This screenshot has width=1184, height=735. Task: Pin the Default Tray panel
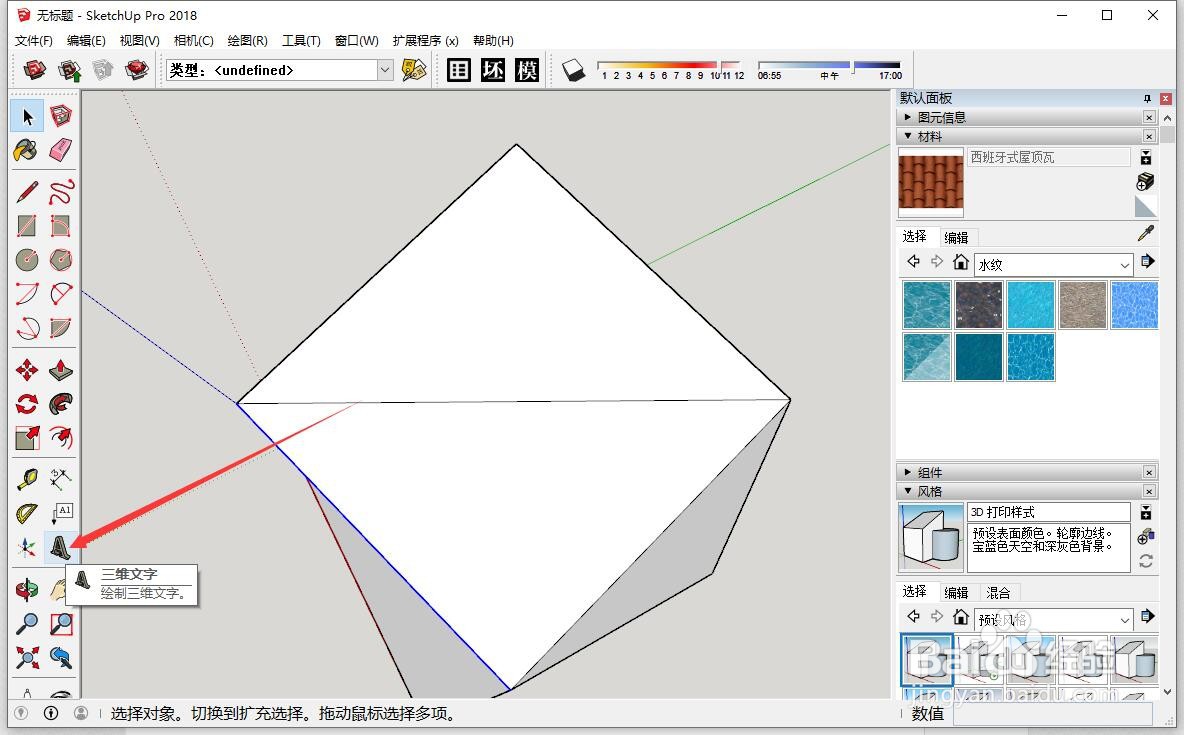(x=1148, y=98)
